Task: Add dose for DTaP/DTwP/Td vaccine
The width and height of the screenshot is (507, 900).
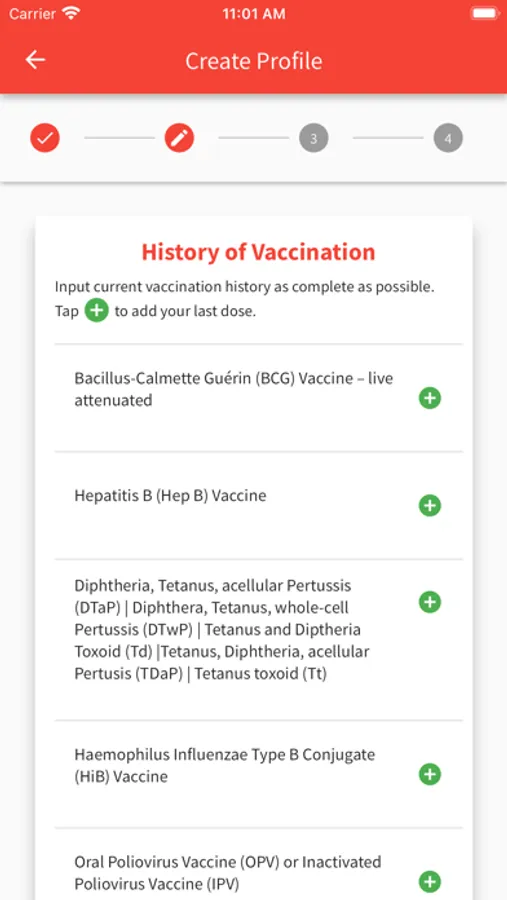Action: pyautogui.click(x=429, y=602)
